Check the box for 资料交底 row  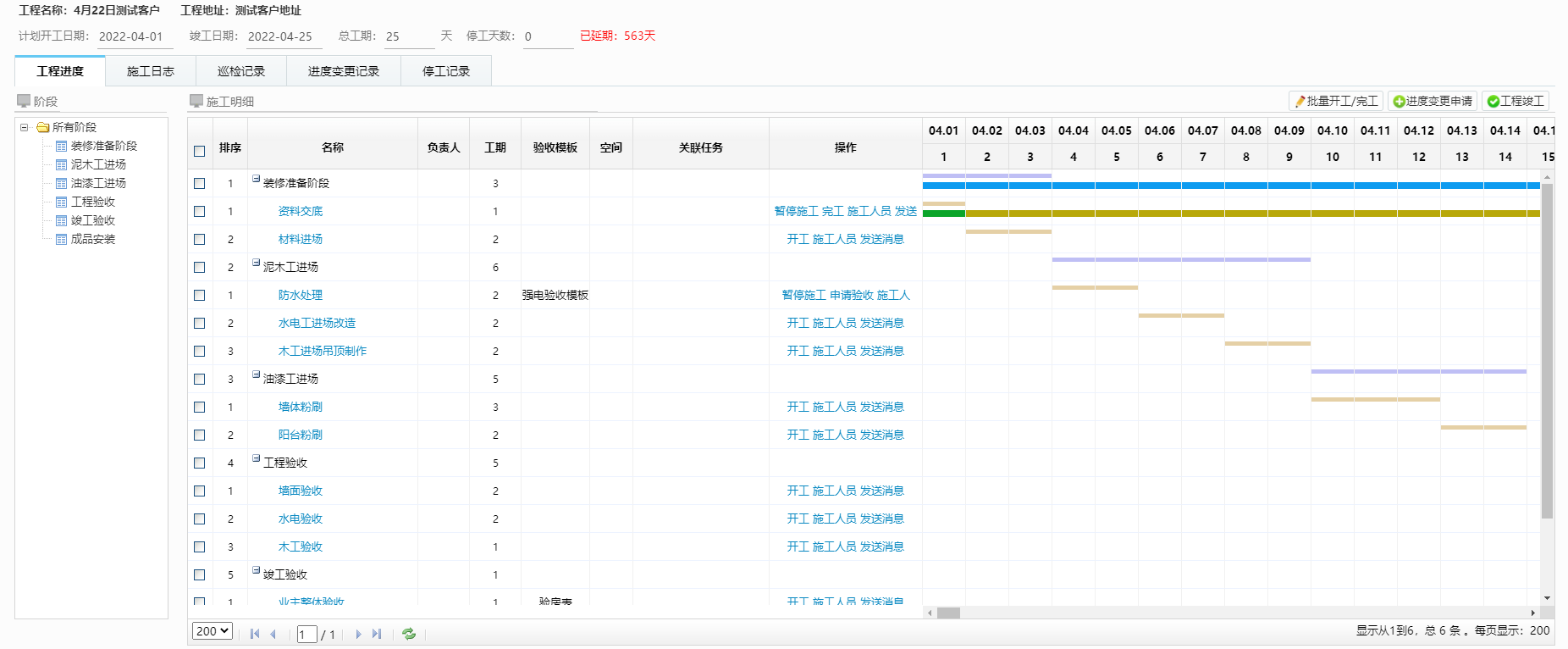[x=200, y=211]
